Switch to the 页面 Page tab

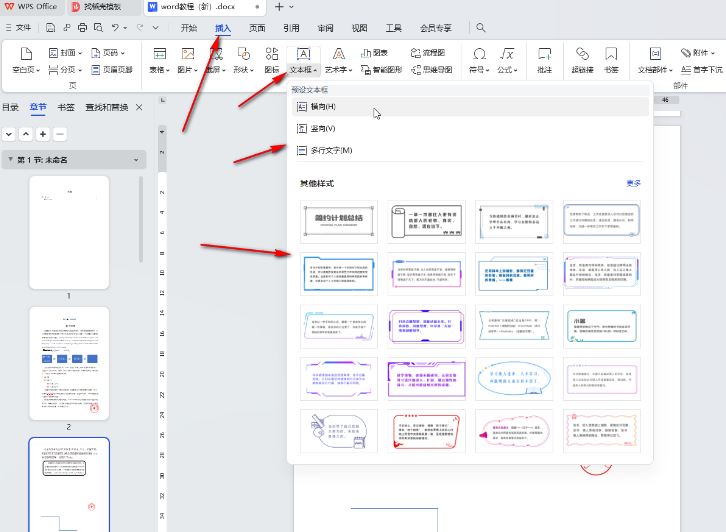(x=257, y=28)
